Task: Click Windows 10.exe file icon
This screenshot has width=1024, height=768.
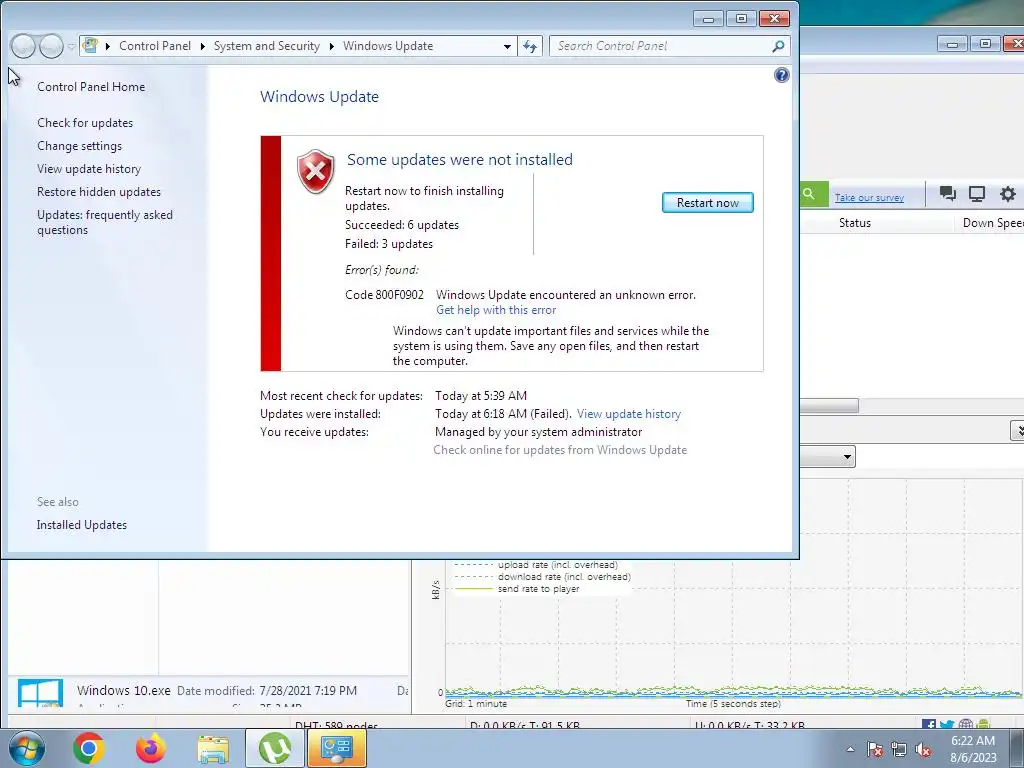Action: [40, 693]
